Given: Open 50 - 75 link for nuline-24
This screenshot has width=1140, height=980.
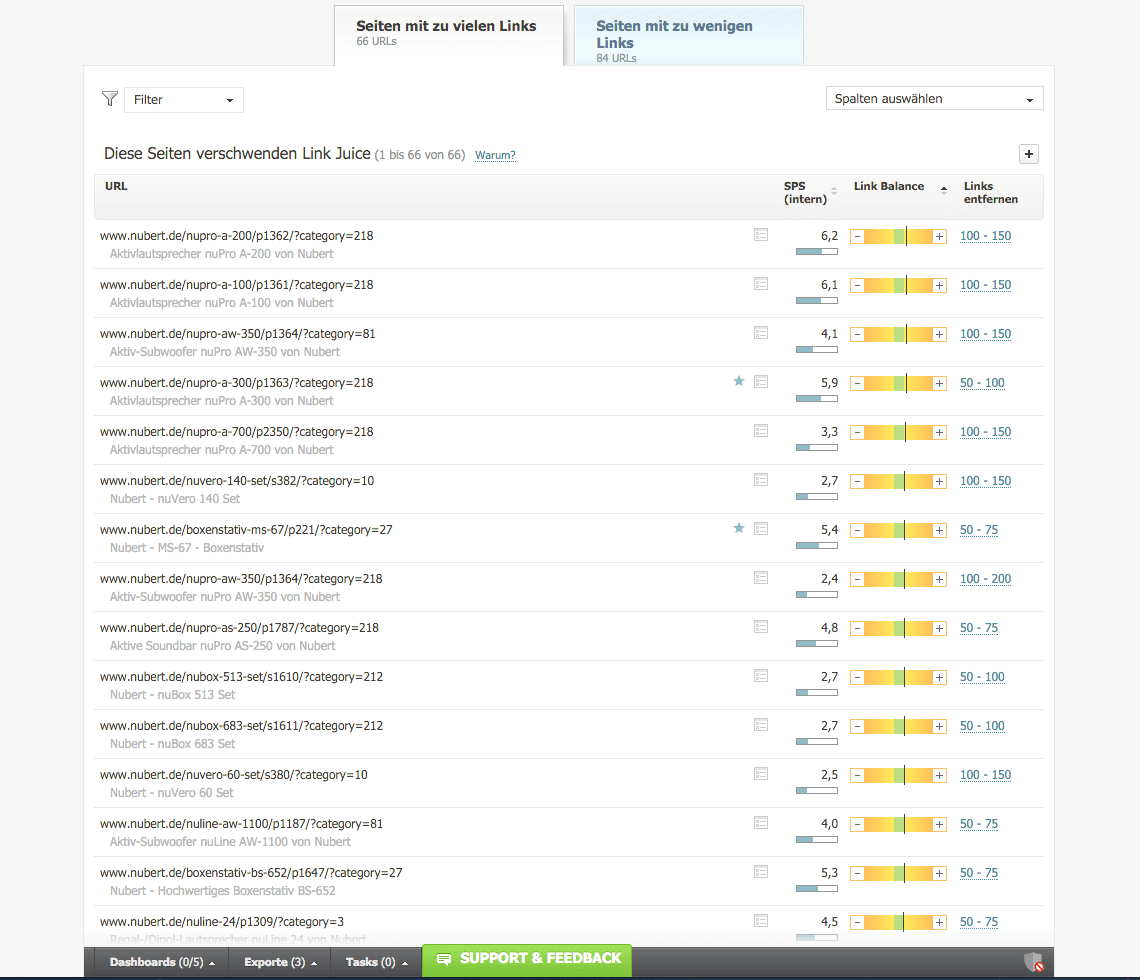Looking at the screenshot, I should 979,922.
